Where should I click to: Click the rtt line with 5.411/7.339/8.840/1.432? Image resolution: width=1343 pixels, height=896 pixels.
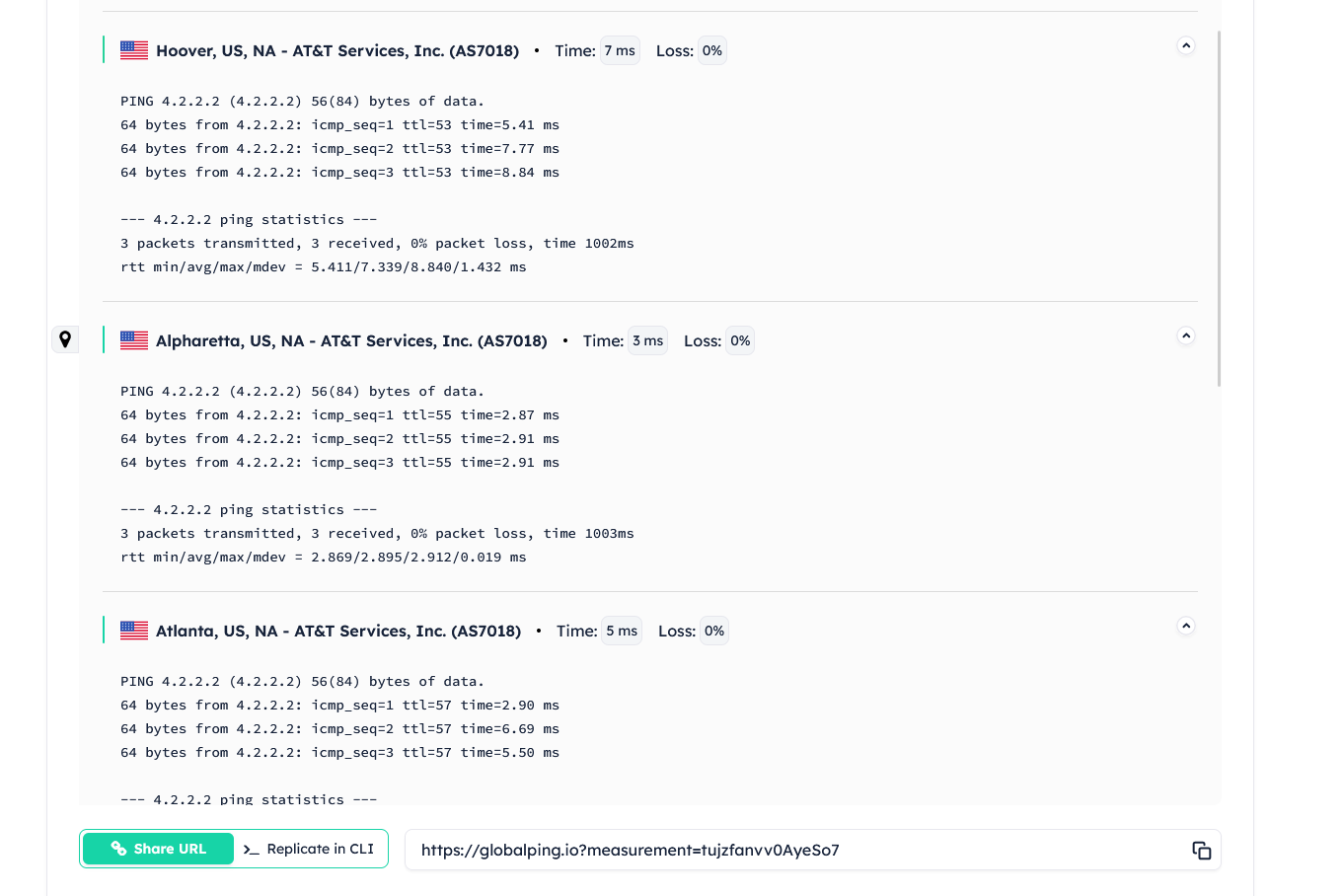[324, 267]
